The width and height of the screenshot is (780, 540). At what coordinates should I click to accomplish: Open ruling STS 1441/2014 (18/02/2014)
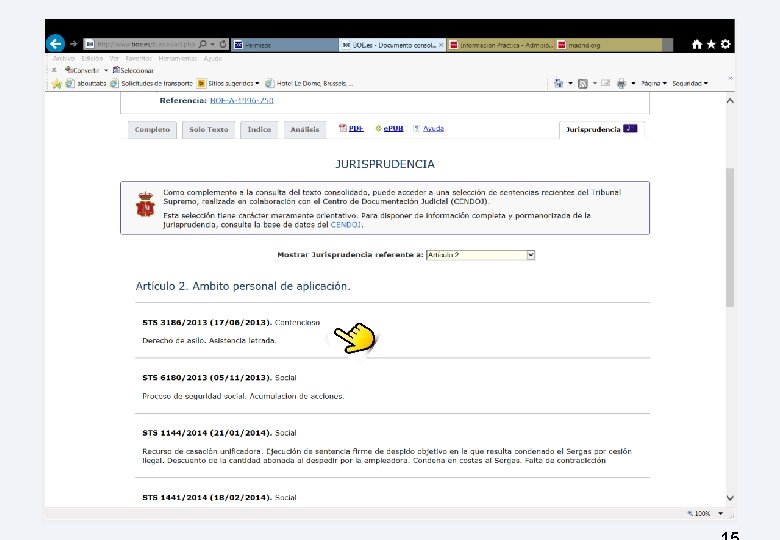coord(207,497)
